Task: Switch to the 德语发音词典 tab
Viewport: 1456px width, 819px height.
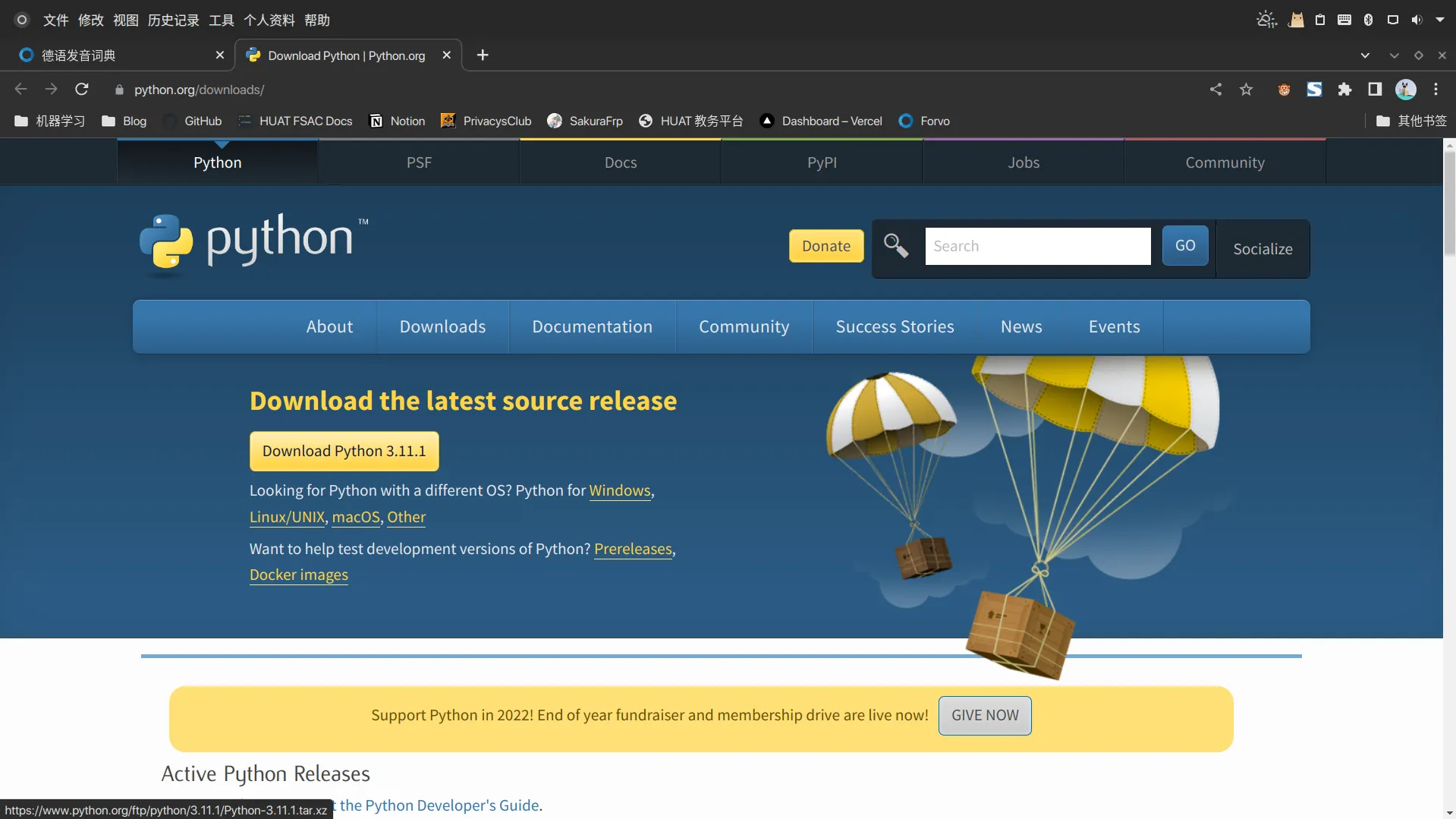Action: tap(114, 55)
